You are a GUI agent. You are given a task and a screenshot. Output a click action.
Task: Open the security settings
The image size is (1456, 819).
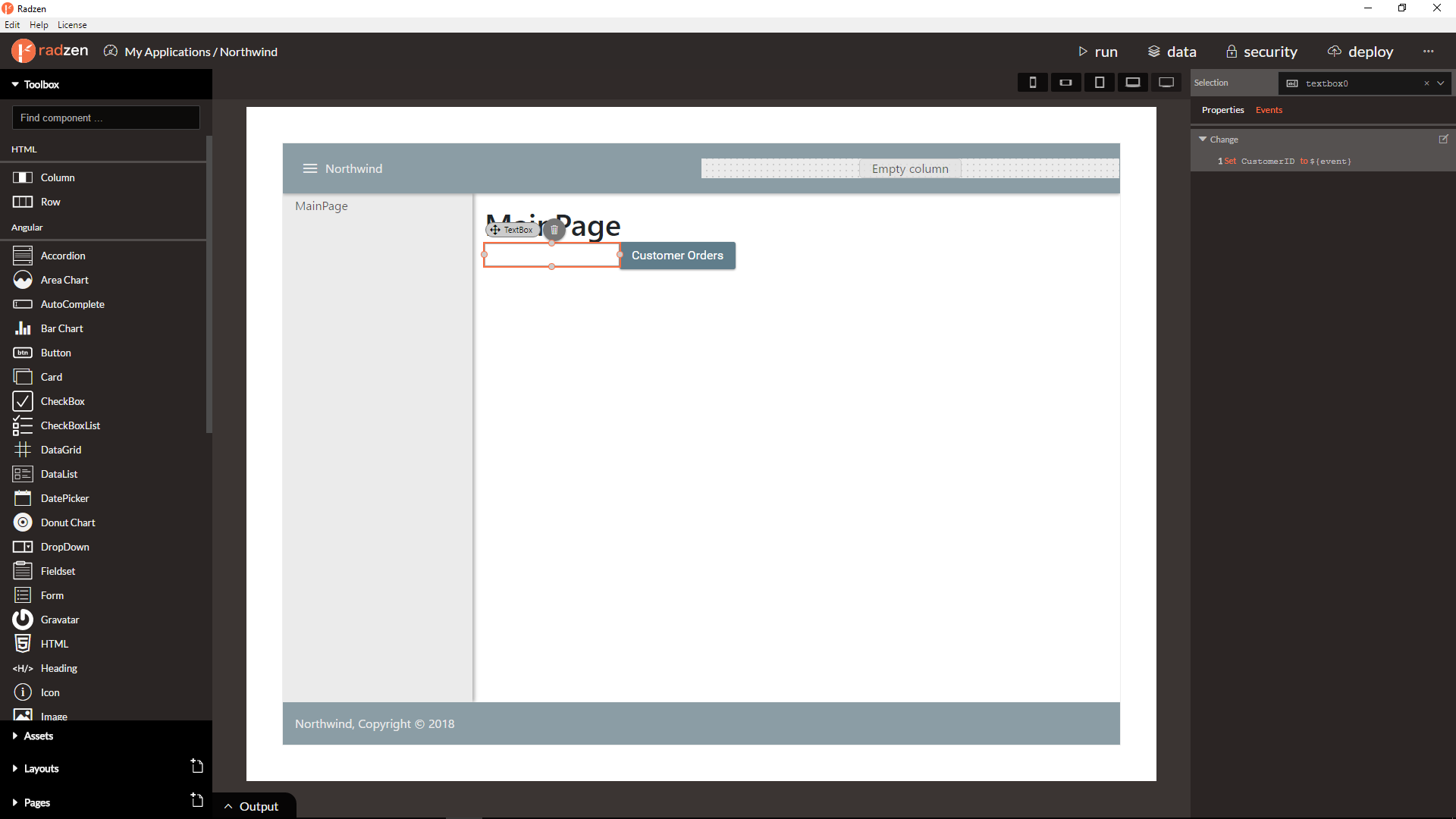[x=1262, y=52]
